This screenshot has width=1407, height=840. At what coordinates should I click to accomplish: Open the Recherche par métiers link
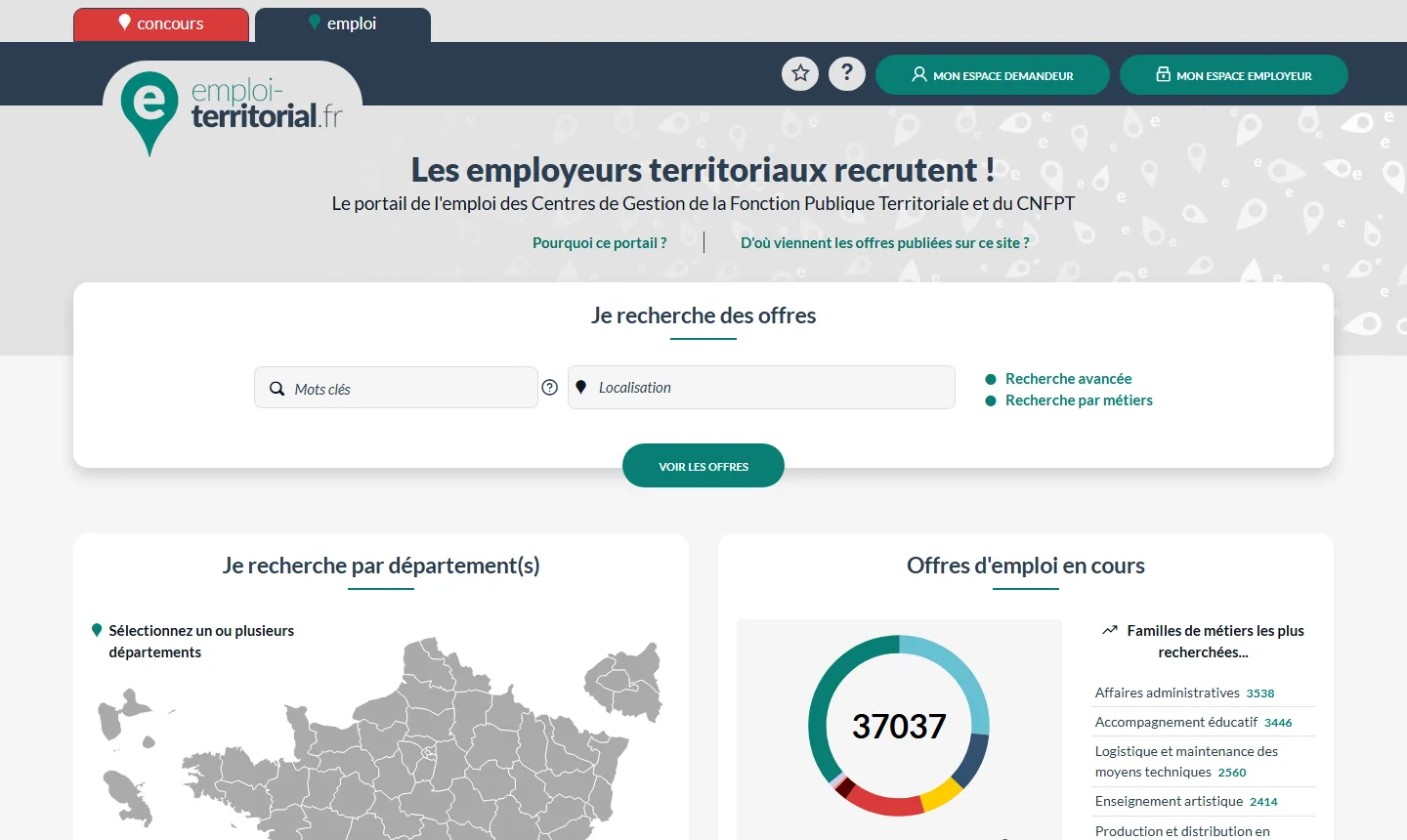coord(1079,399)
